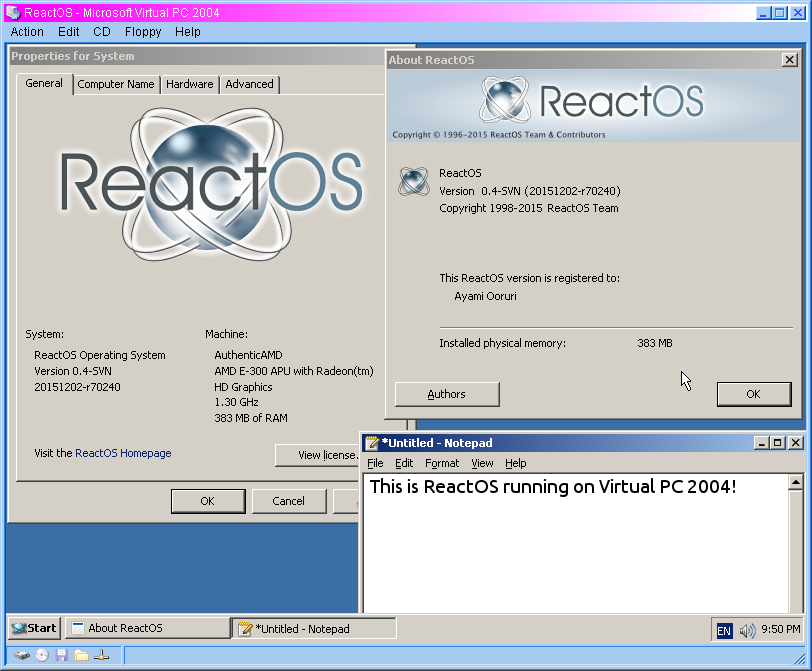Click the hard disk status icon
The image size is (812, 671).
click(x=22, y=655)
